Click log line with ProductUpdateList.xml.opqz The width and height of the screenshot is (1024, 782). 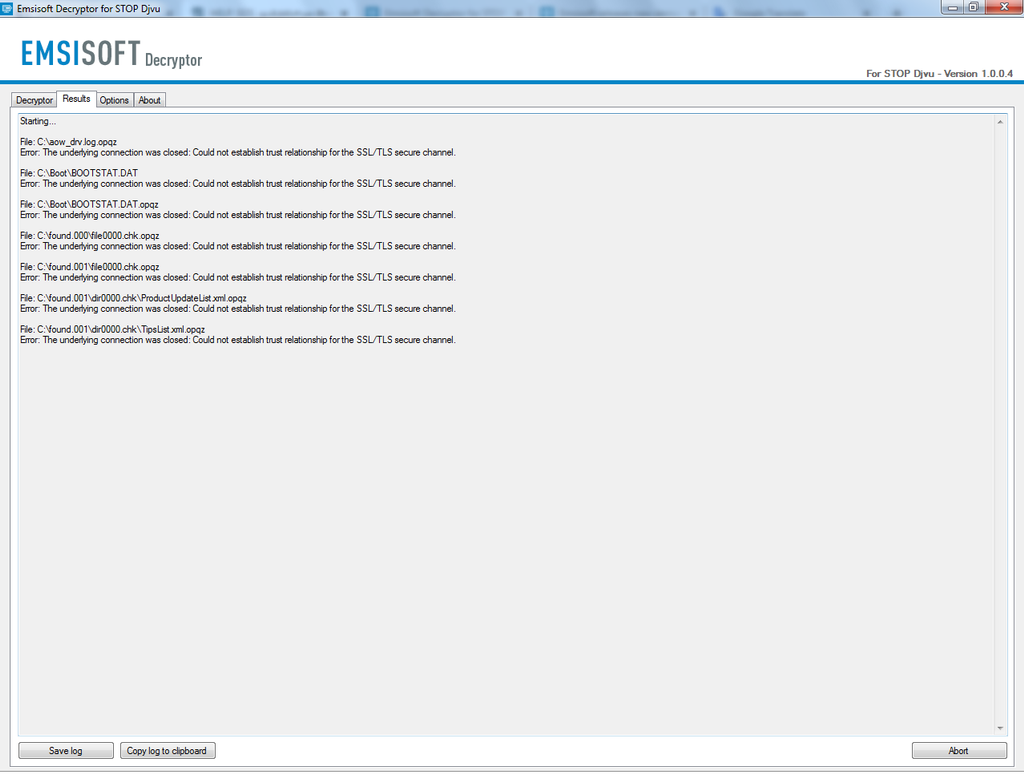pyautogui.click(x=133, y=299)
